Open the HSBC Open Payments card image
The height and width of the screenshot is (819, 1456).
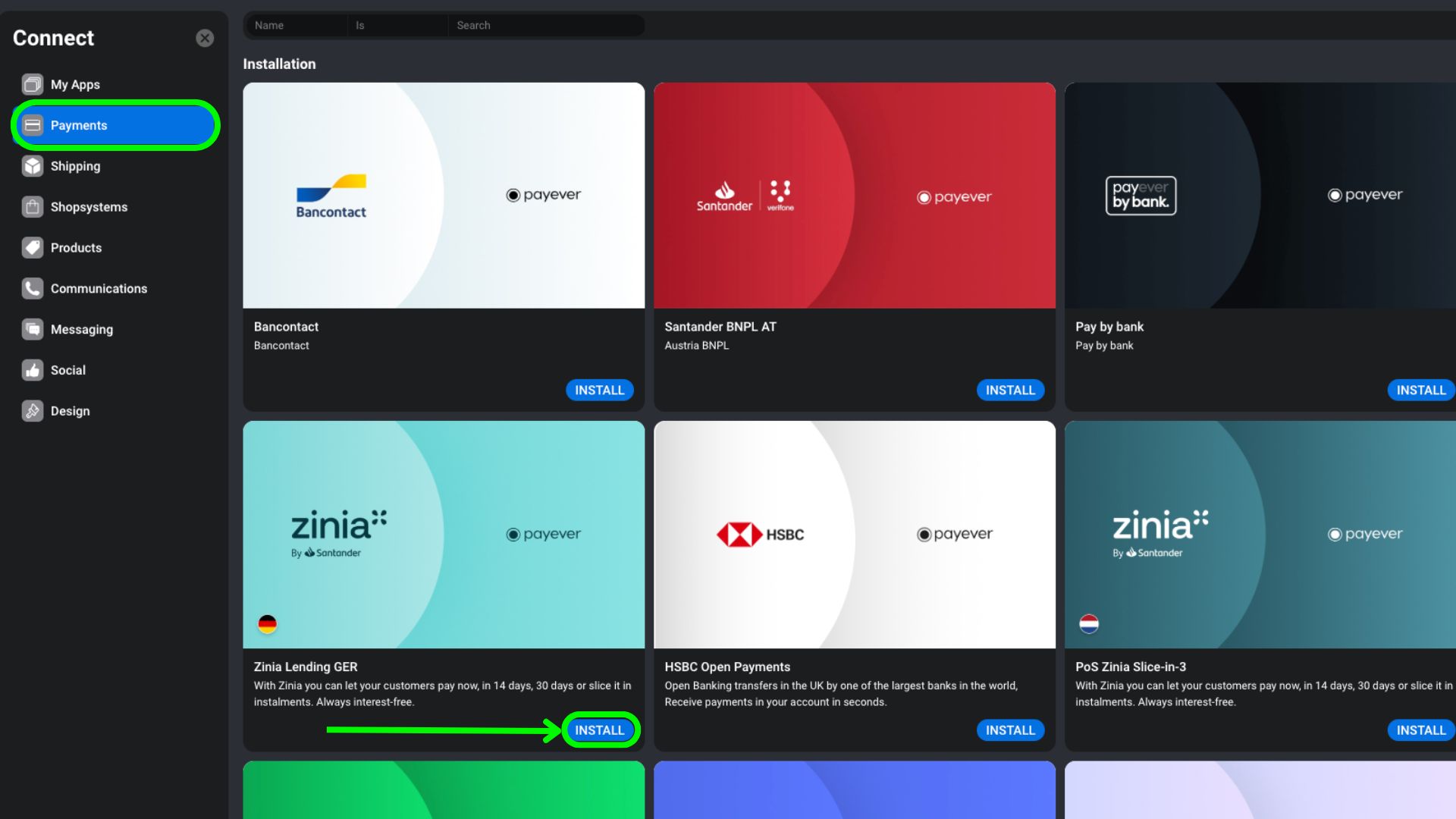[x=855, y=535]
